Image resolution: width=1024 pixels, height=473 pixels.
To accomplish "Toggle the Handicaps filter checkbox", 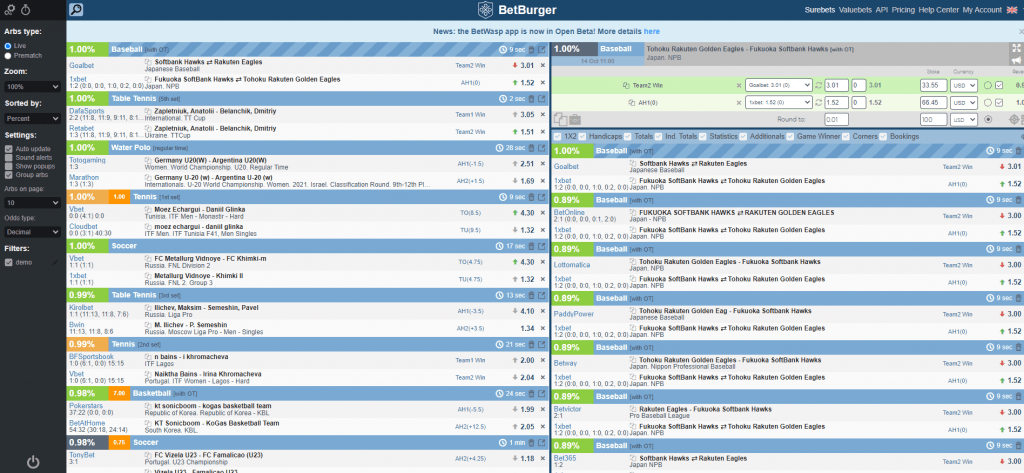I will [583, 137].
